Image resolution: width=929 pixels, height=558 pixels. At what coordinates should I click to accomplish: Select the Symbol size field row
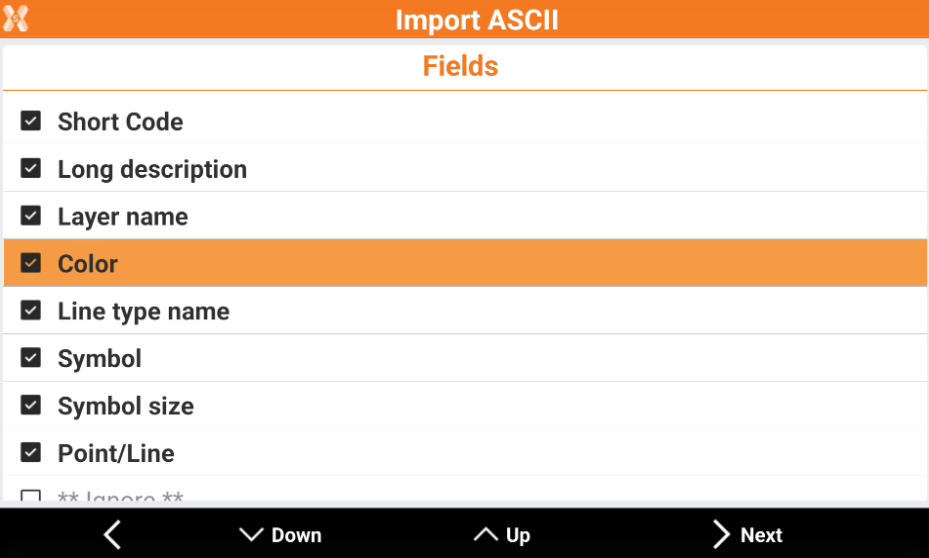(126, 406)
